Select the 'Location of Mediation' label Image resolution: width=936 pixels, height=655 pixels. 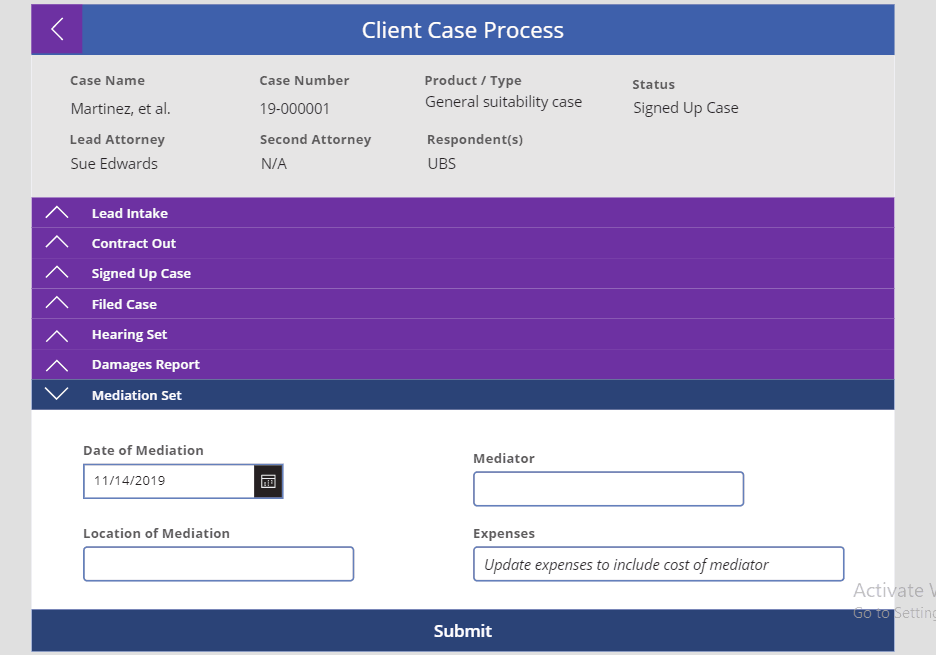point(156,534)
